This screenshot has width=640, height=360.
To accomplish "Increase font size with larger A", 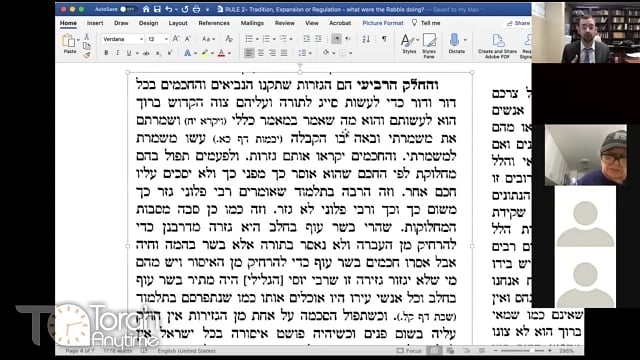I will [x=176, y=39].
